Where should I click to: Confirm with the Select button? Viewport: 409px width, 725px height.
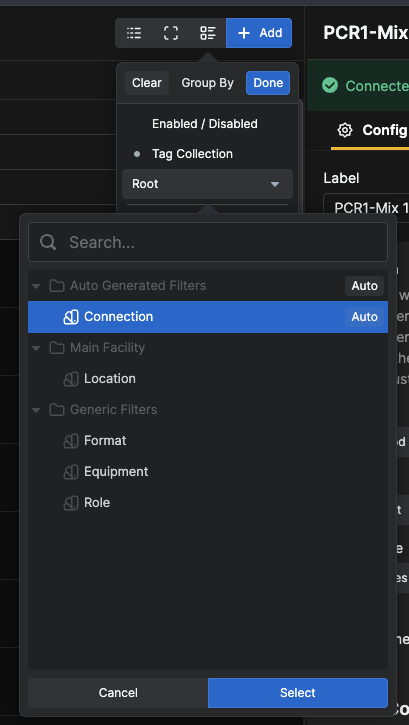298,693
